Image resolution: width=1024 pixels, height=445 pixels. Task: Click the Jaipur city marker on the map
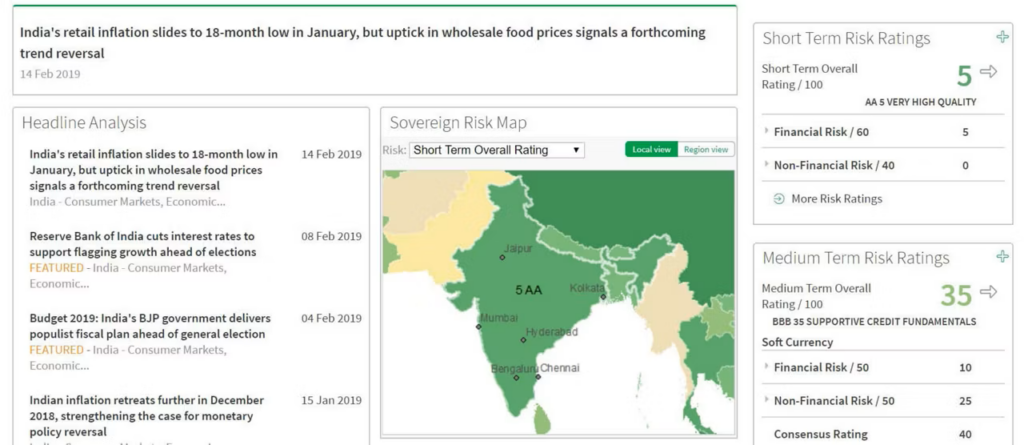(502, 257)
